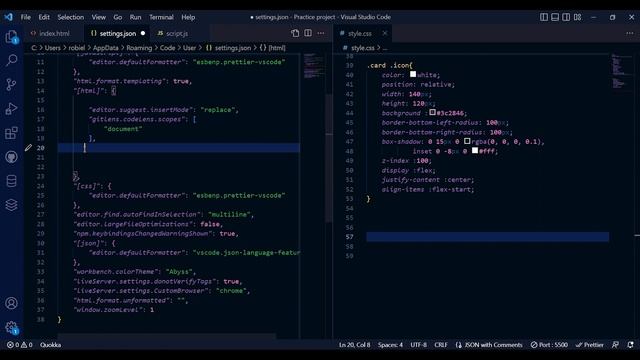The height and width of the screenshot is (360, 640).
Task: Click the unsaved dot on settings.json tab
Action: 143,33
